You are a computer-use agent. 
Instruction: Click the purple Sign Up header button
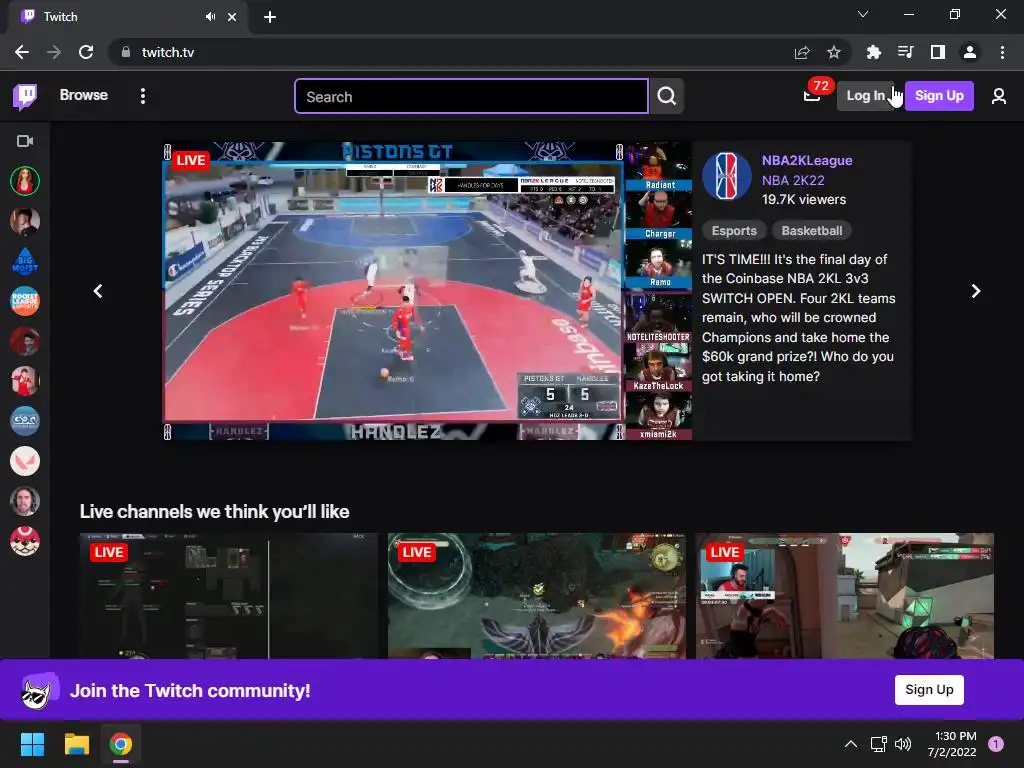coord(939,96)
